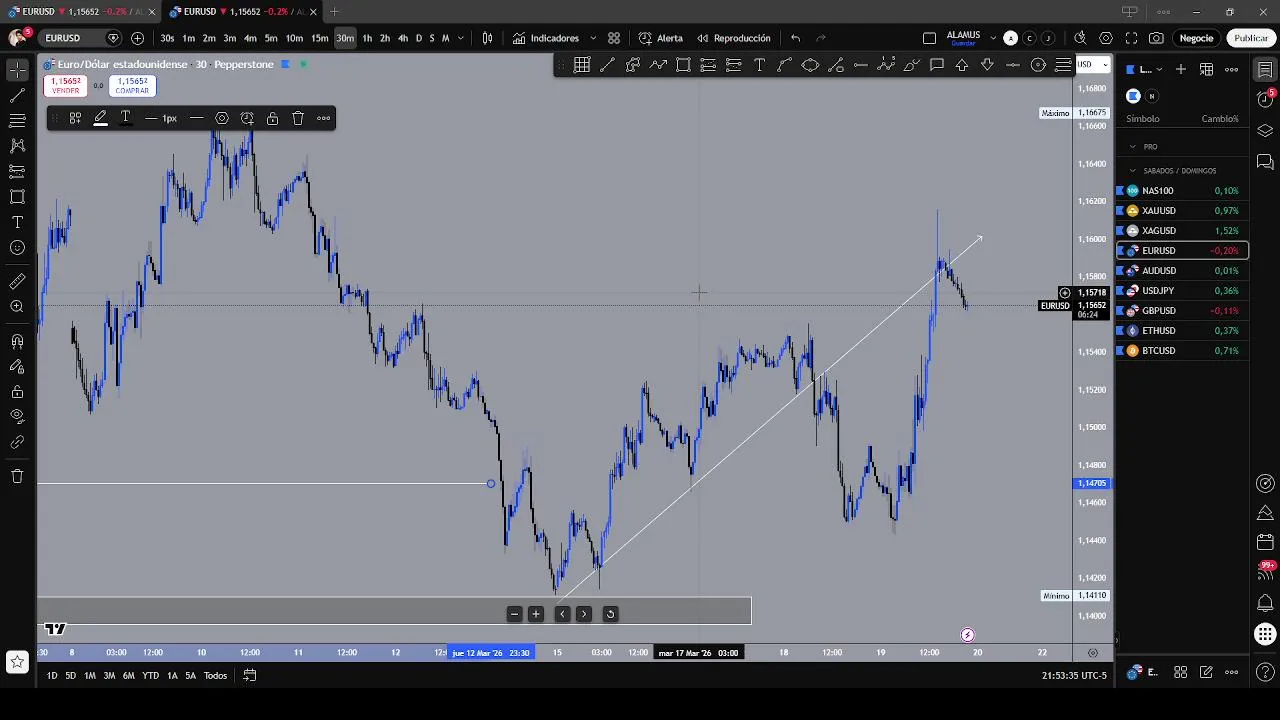Image resolution: width=1280 pixels, height=720 pixels.
Task: Click the trash bin in left sidebar
Action: (x=17, y=476)
